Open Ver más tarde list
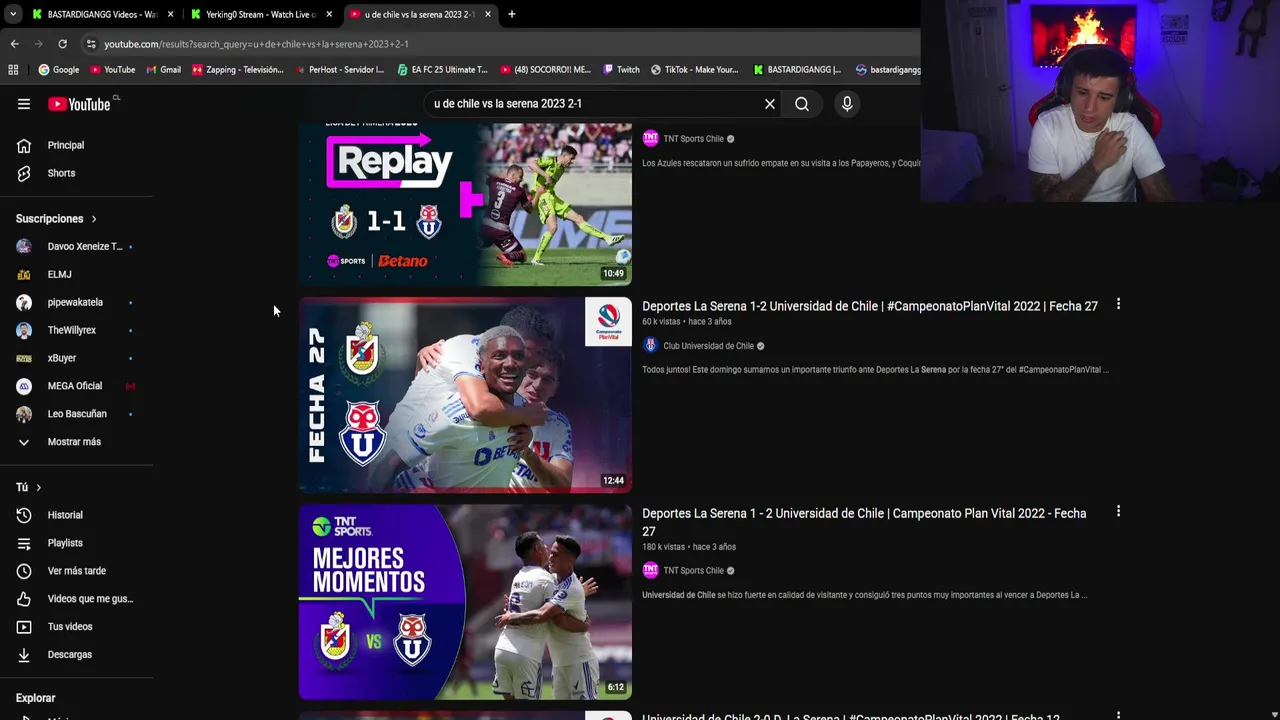This screenshot has width=1280, height=720. click(x=77, y=571)
